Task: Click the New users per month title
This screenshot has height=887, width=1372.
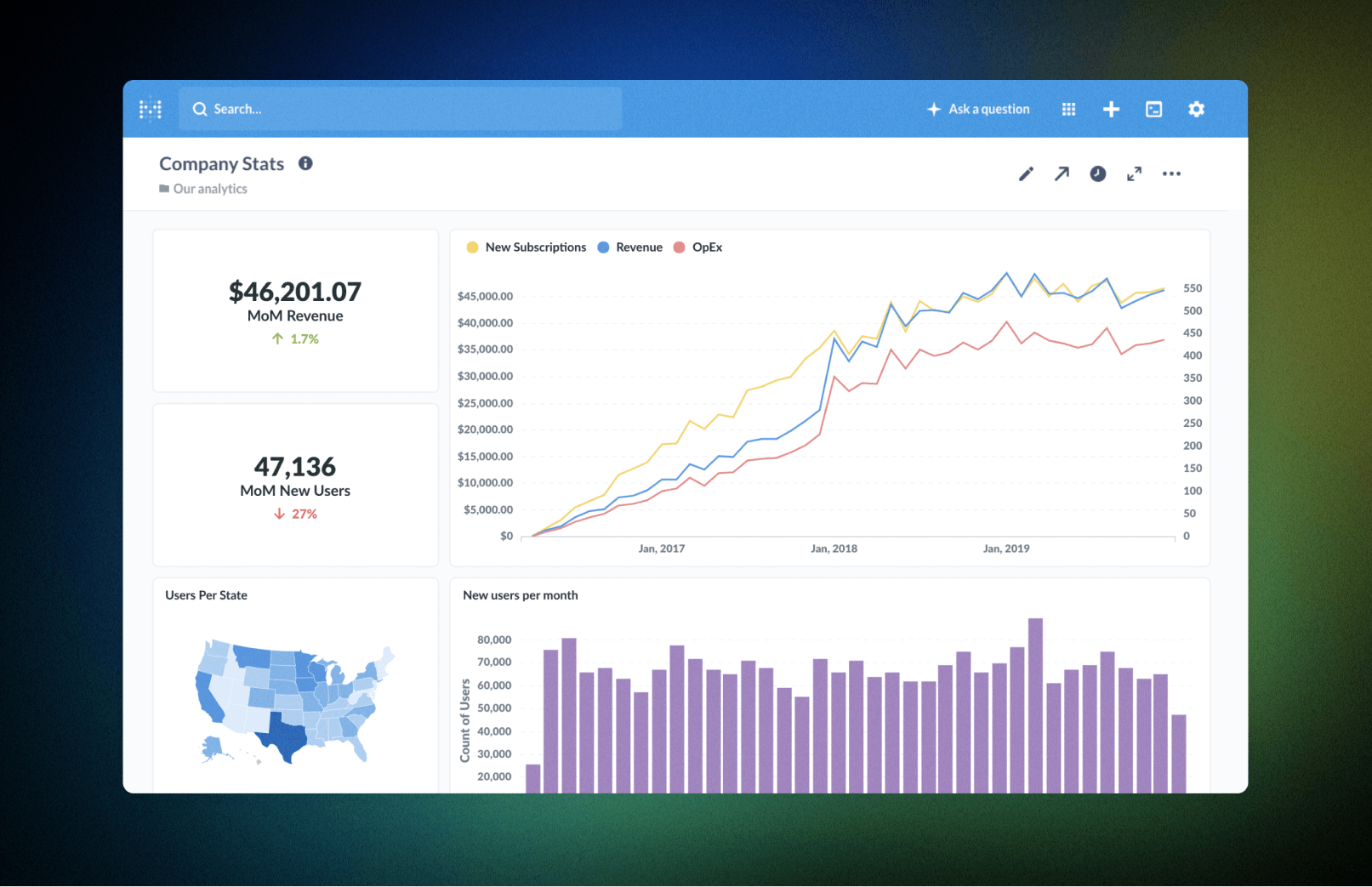Action: [521, 595]
